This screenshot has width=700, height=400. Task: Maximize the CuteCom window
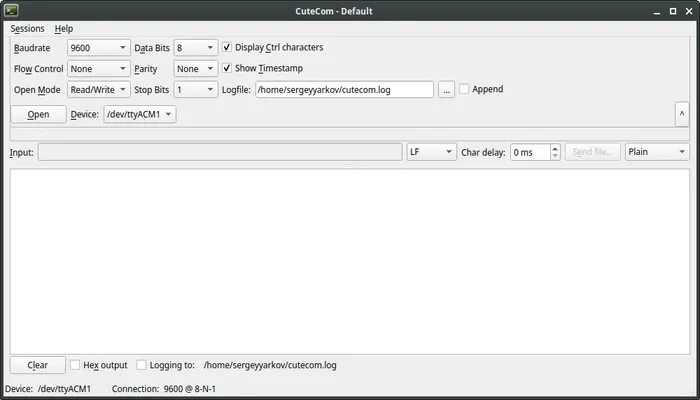pyautogui.click(x=673, y=11)
